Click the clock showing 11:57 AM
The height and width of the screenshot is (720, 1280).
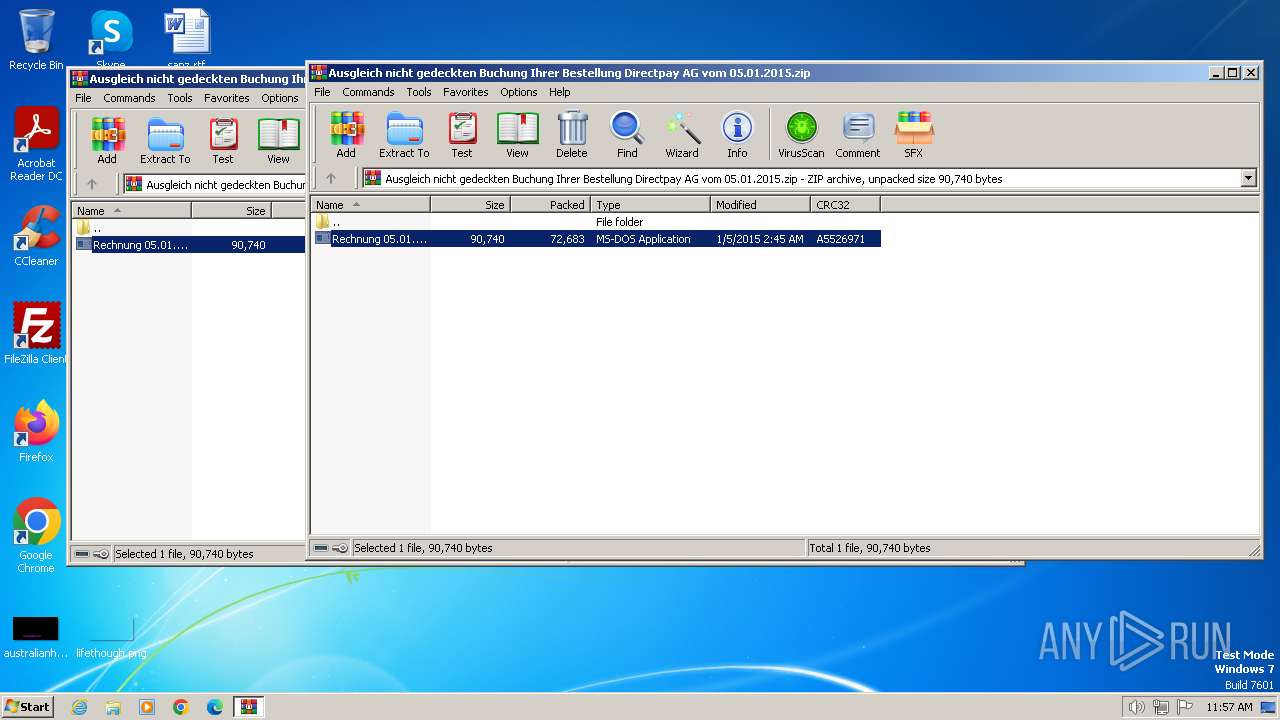coord(1229,707)
